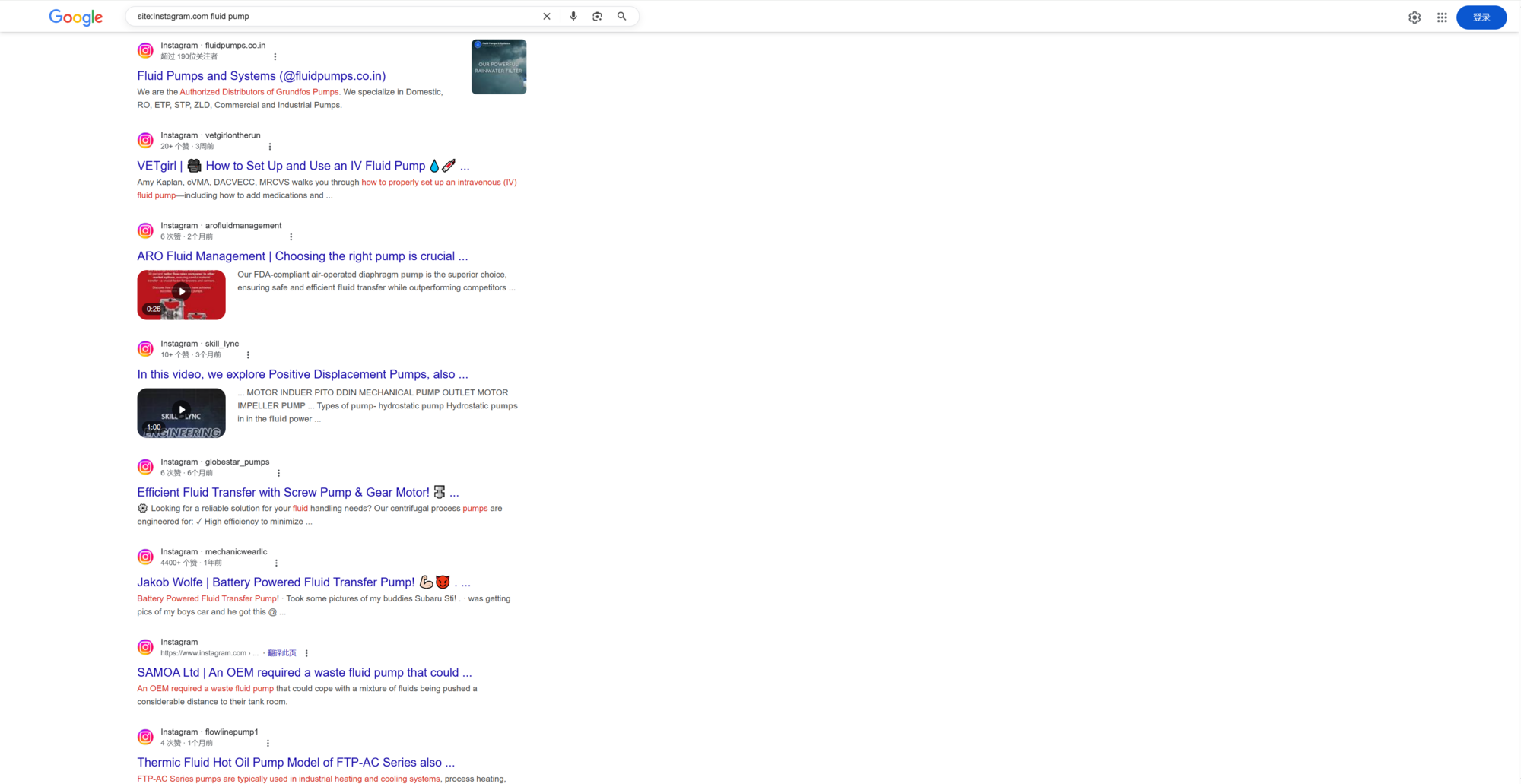Click 翻译此页 translate this page link
The height and width of the screenshot is (784, 1521).
281,653
